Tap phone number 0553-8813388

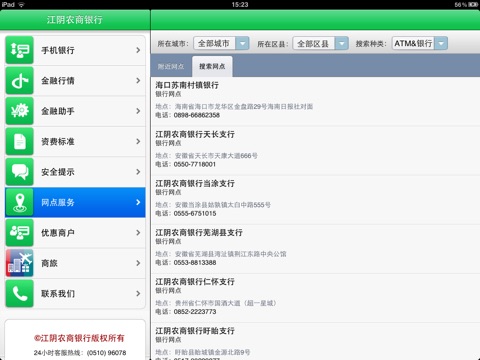pyautogui.click(x=195, y=263)
